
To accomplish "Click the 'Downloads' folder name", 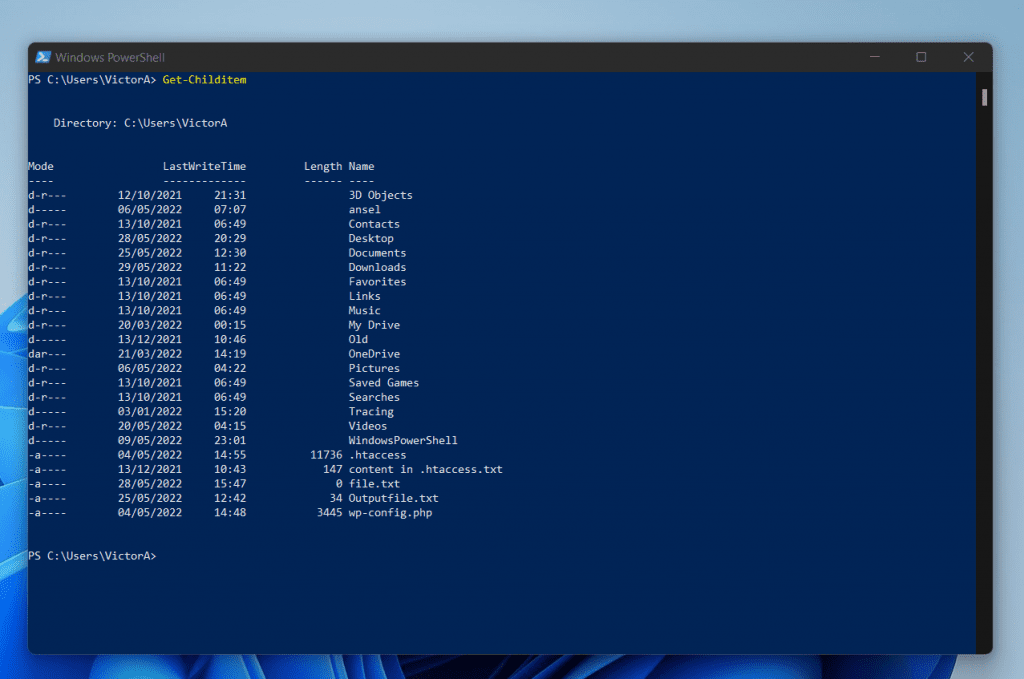I will (377, 267).
